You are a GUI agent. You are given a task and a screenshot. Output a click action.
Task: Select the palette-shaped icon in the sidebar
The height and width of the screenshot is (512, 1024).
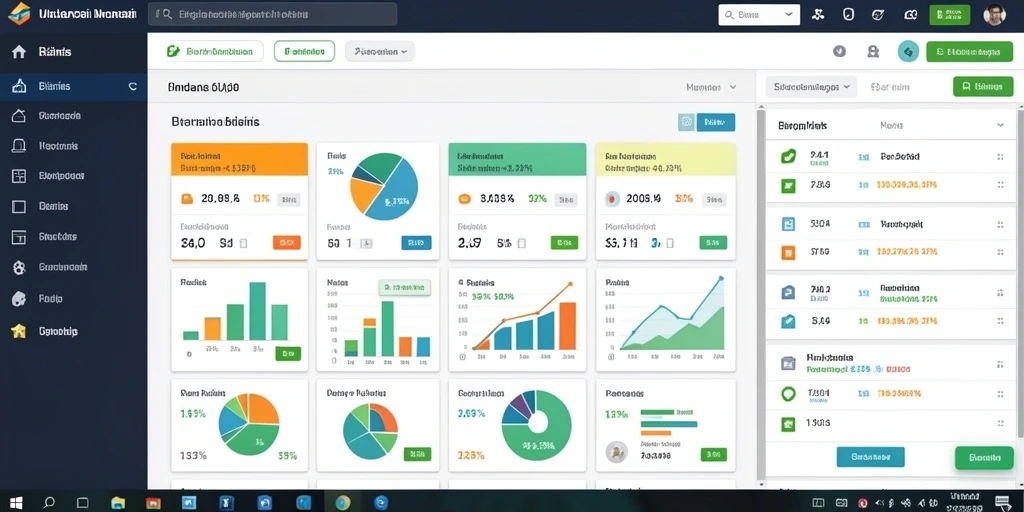(x=19, y=299)
